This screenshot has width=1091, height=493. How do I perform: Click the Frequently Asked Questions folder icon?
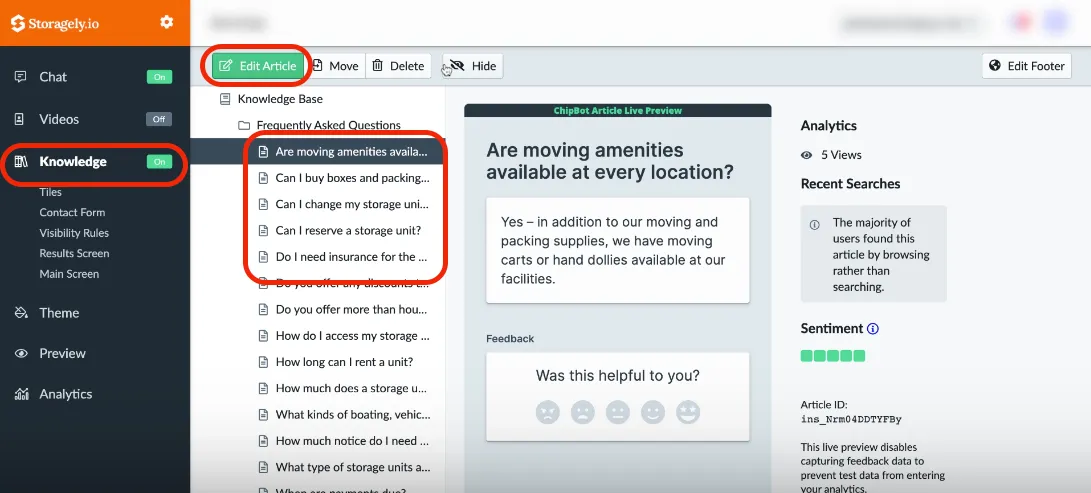[244, 125]
